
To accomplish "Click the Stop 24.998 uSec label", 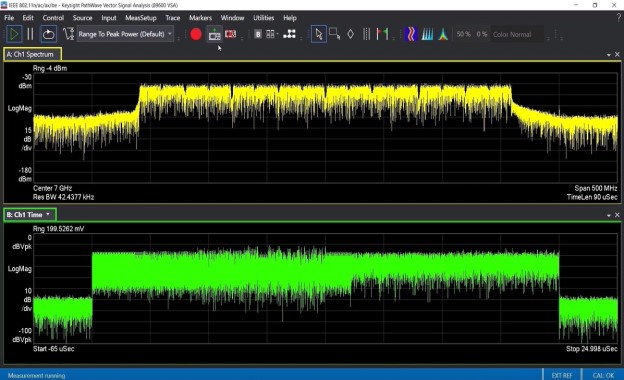I will 591,349.
